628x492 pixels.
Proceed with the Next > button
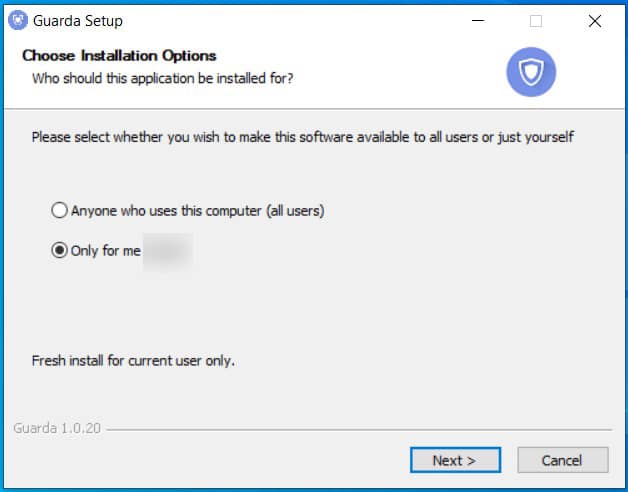[455, 460]
